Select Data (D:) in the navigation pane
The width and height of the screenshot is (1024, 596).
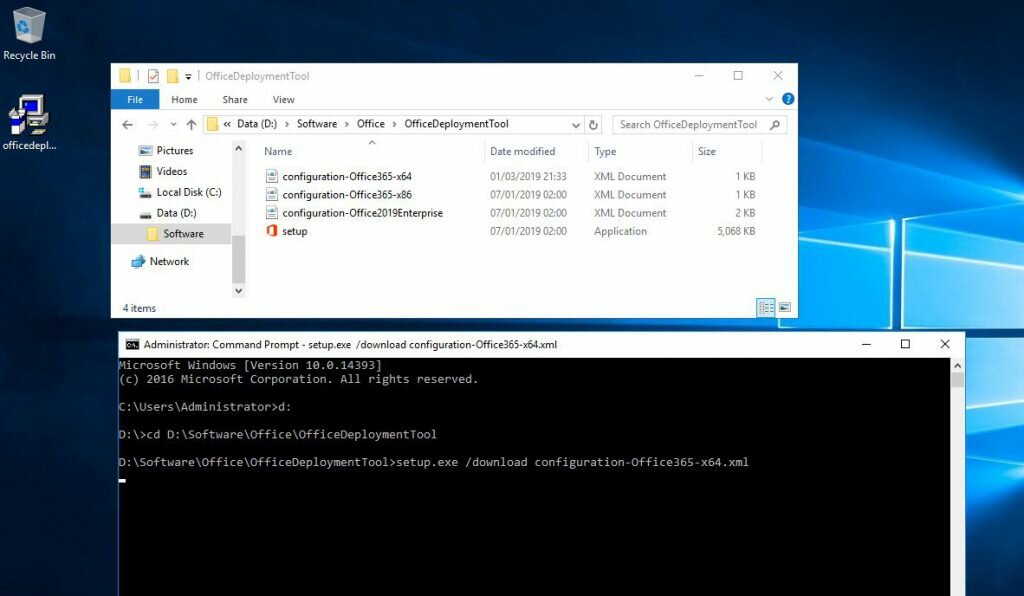tap(176, 213)
